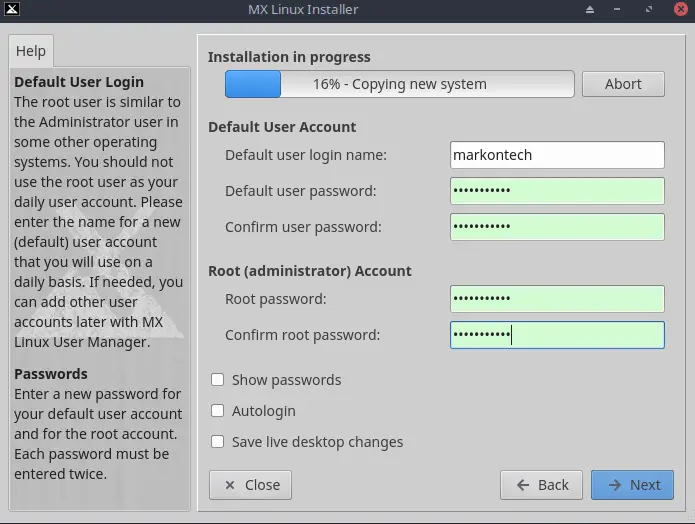695x524 pixels.
Task: Close the installer with the red X
Action: point(681,9)
